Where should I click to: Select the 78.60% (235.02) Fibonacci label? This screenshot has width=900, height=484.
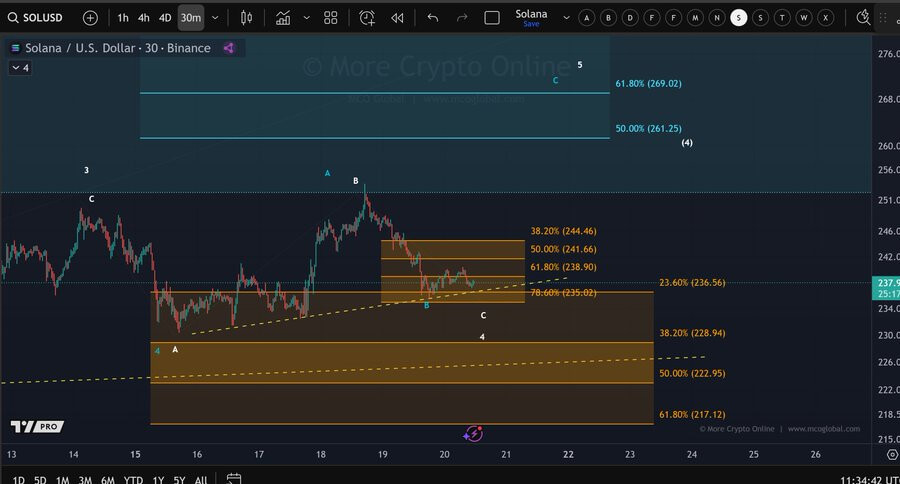click(563, 293)
